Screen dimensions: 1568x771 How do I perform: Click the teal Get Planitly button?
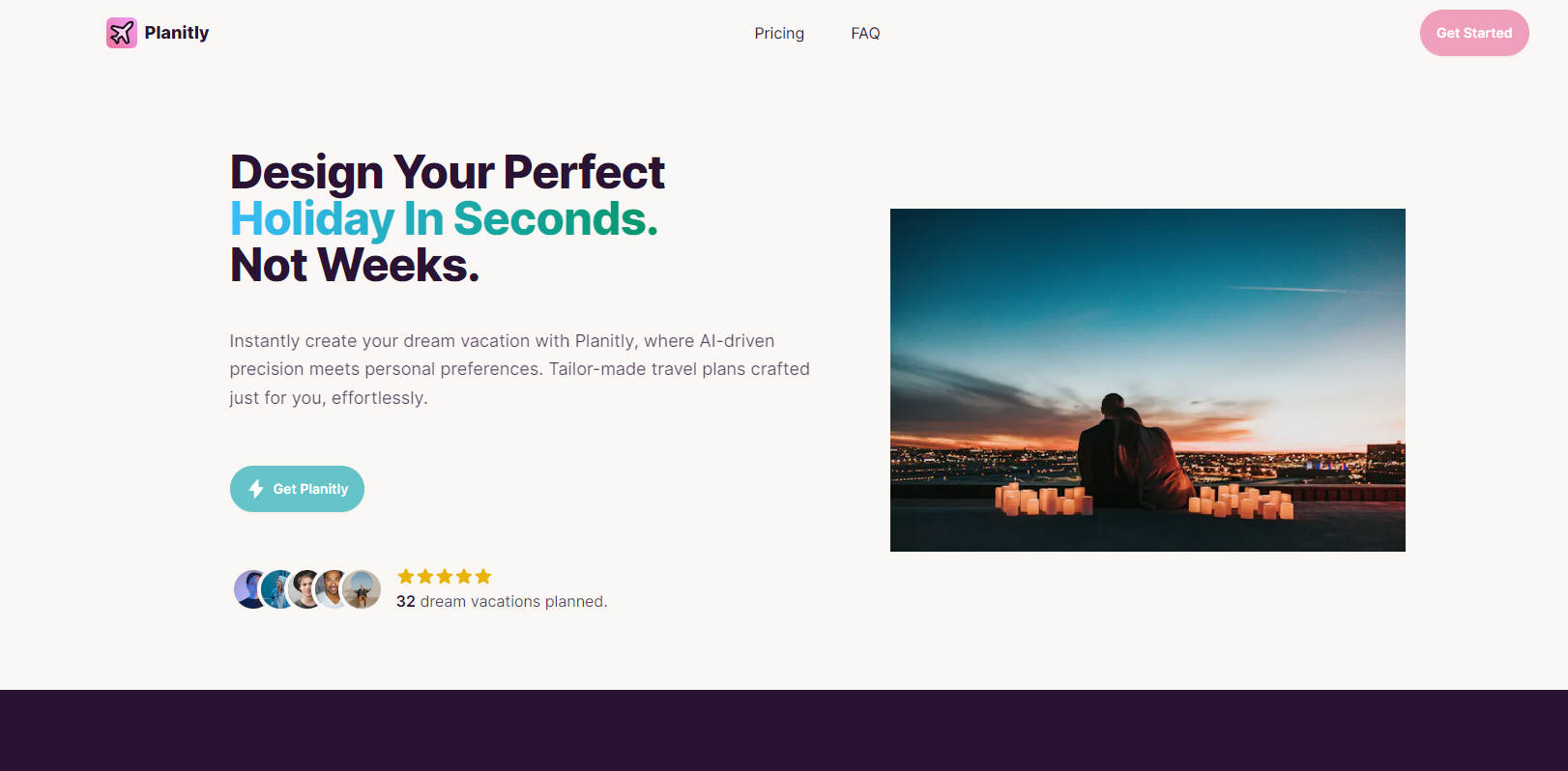coord(297,489)
